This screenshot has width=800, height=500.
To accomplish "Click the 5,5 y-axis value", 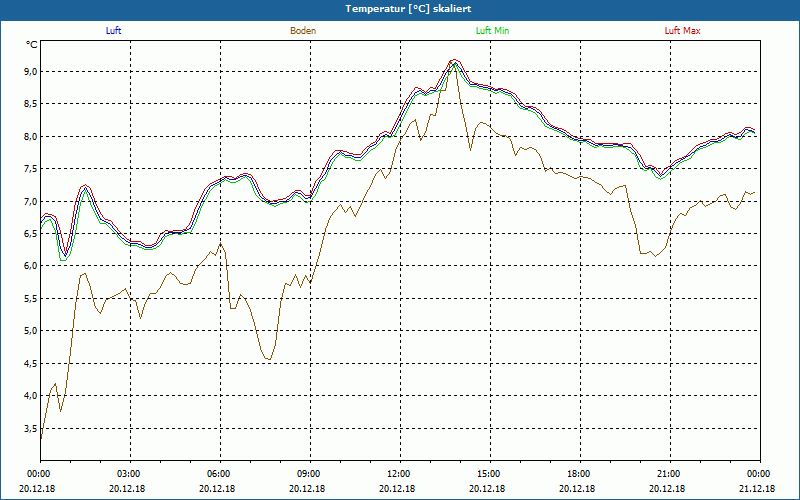I will tap(32, 298).
